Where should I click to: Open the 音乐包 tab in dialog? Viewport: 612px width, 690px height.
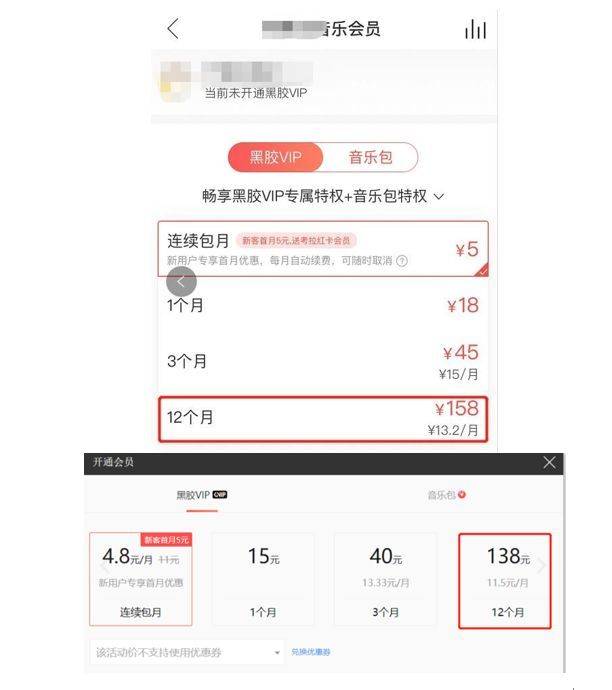(x=446, y=495)
